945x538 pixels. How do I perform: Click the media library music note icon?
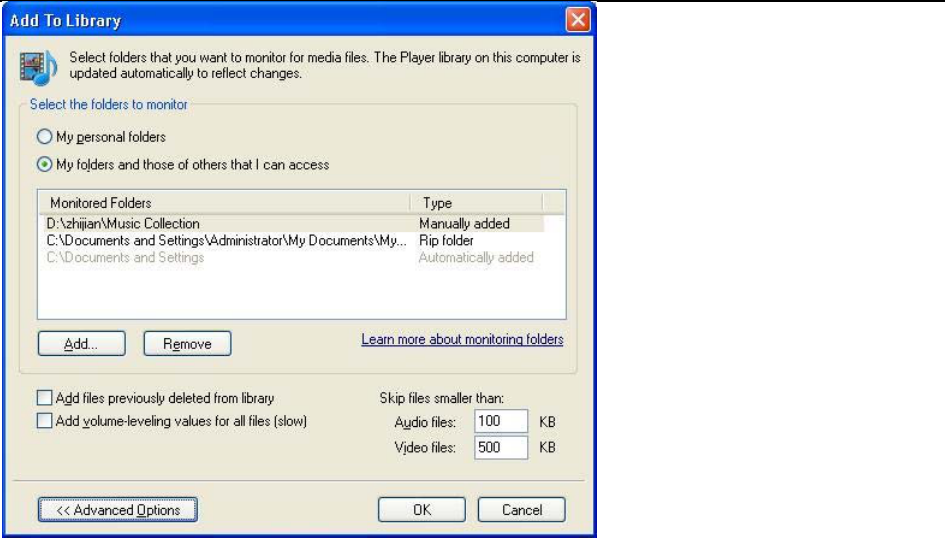tap(37, 67)
